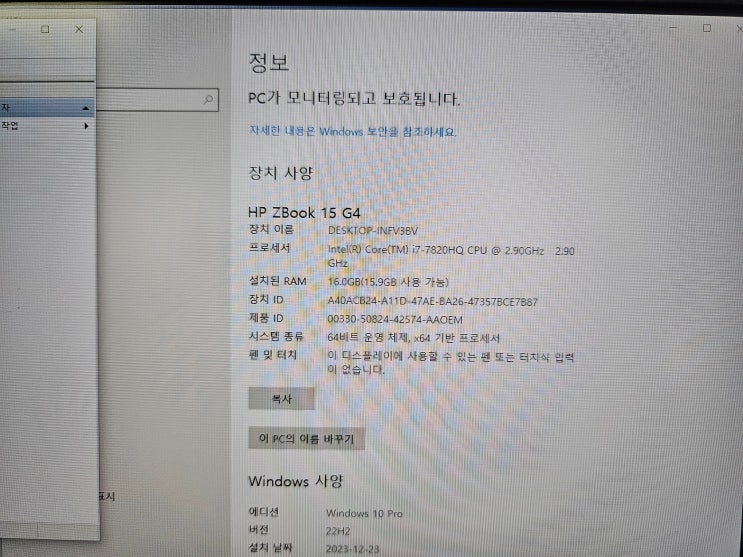Click the 이 PC의 이름 바꾸기 button
The width and height of the screenshot is (743, 557).
point(307,438)
